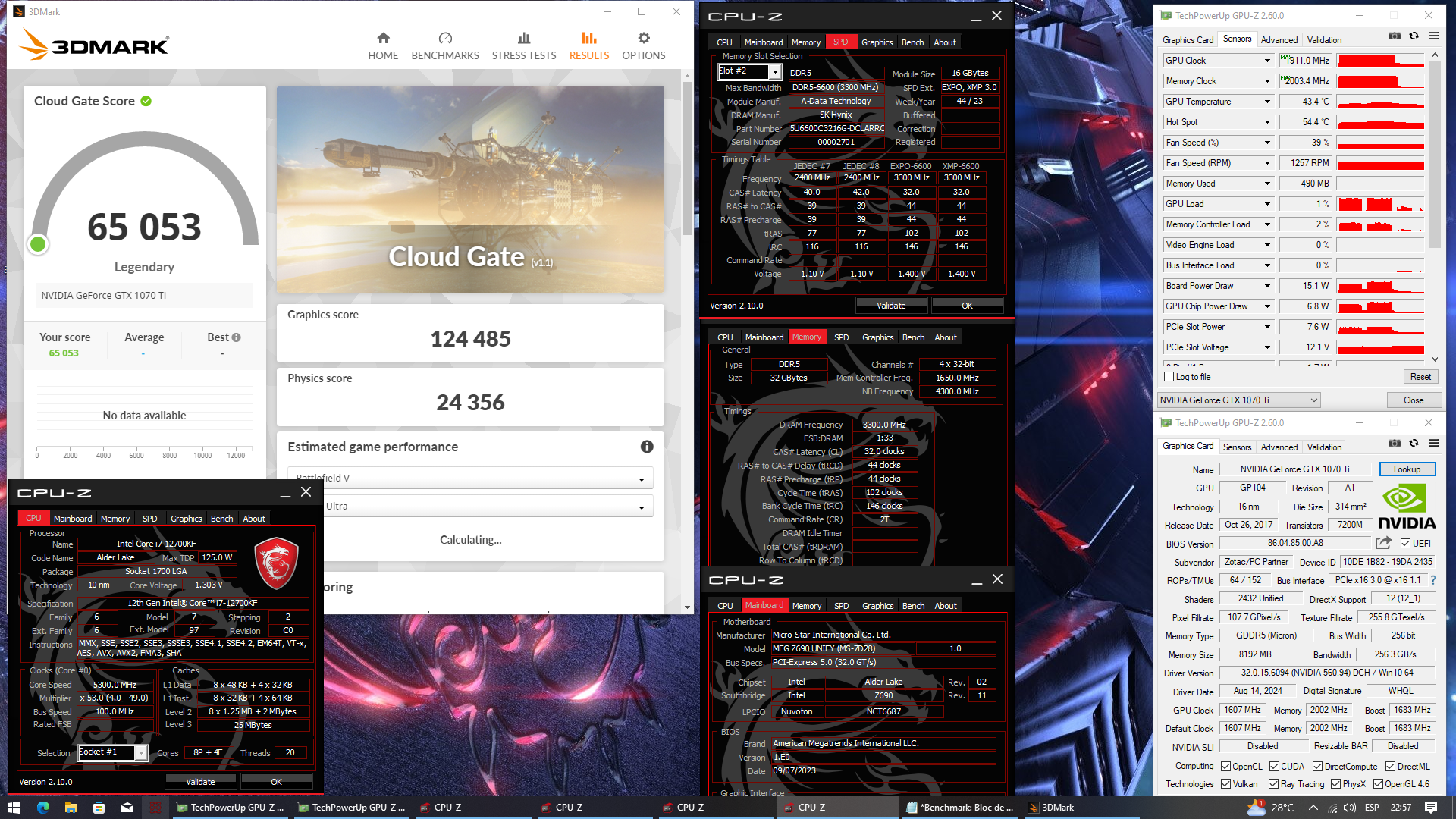Click info icon next to Best score
Viewport: 1456px width, 819px height.
[x=237, y=337]
